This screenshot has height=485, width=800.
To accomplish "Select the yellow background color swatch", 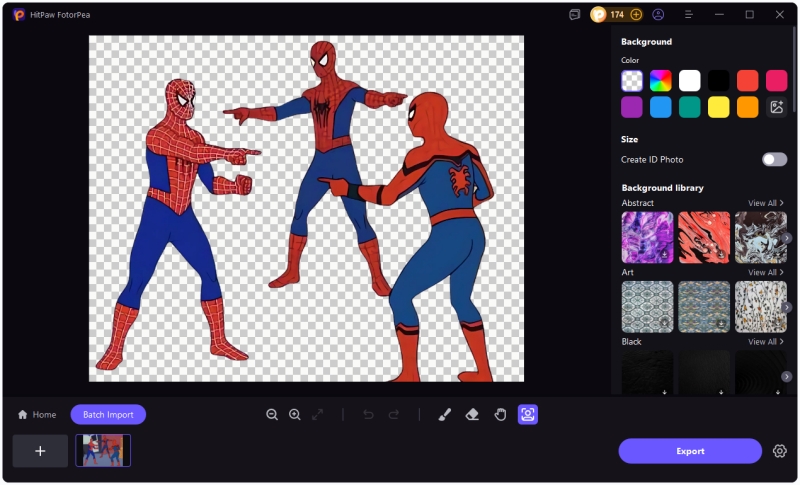I will point(718,107).
